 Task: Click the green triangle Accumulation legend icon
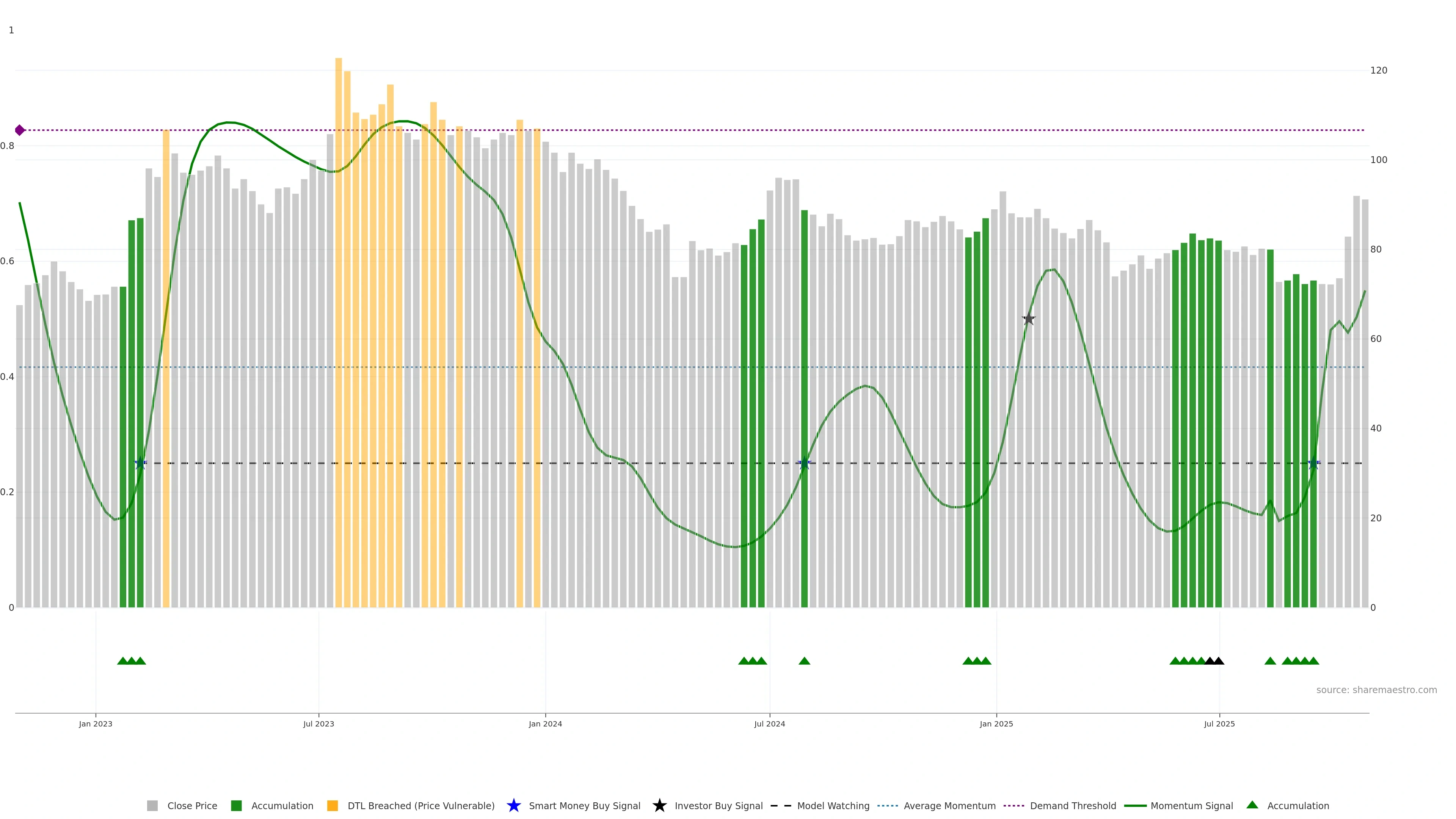pos(1252,805)
